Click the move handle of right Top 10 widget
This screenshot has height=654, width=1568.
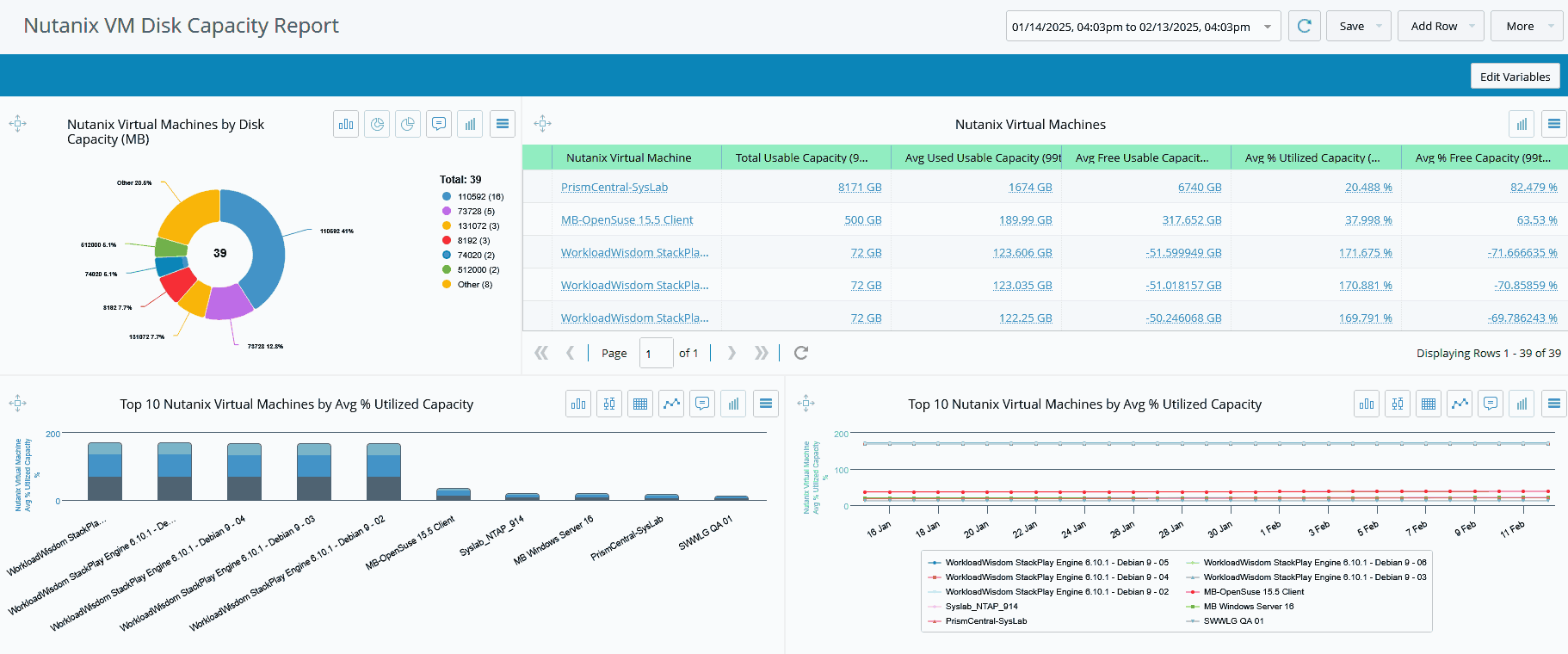pos(806,404)
